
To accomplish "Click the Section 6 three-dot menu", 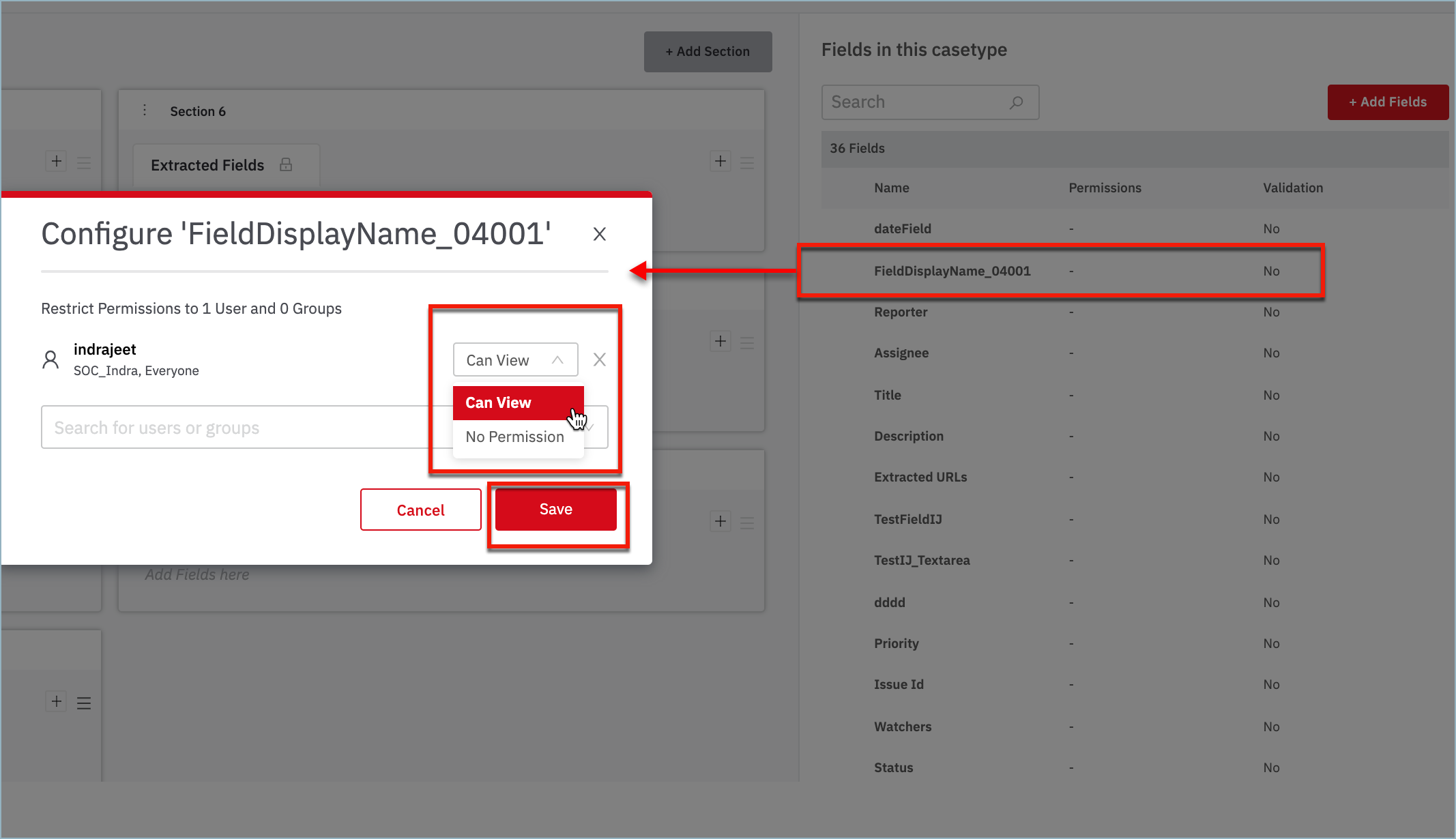I will 145,111.
